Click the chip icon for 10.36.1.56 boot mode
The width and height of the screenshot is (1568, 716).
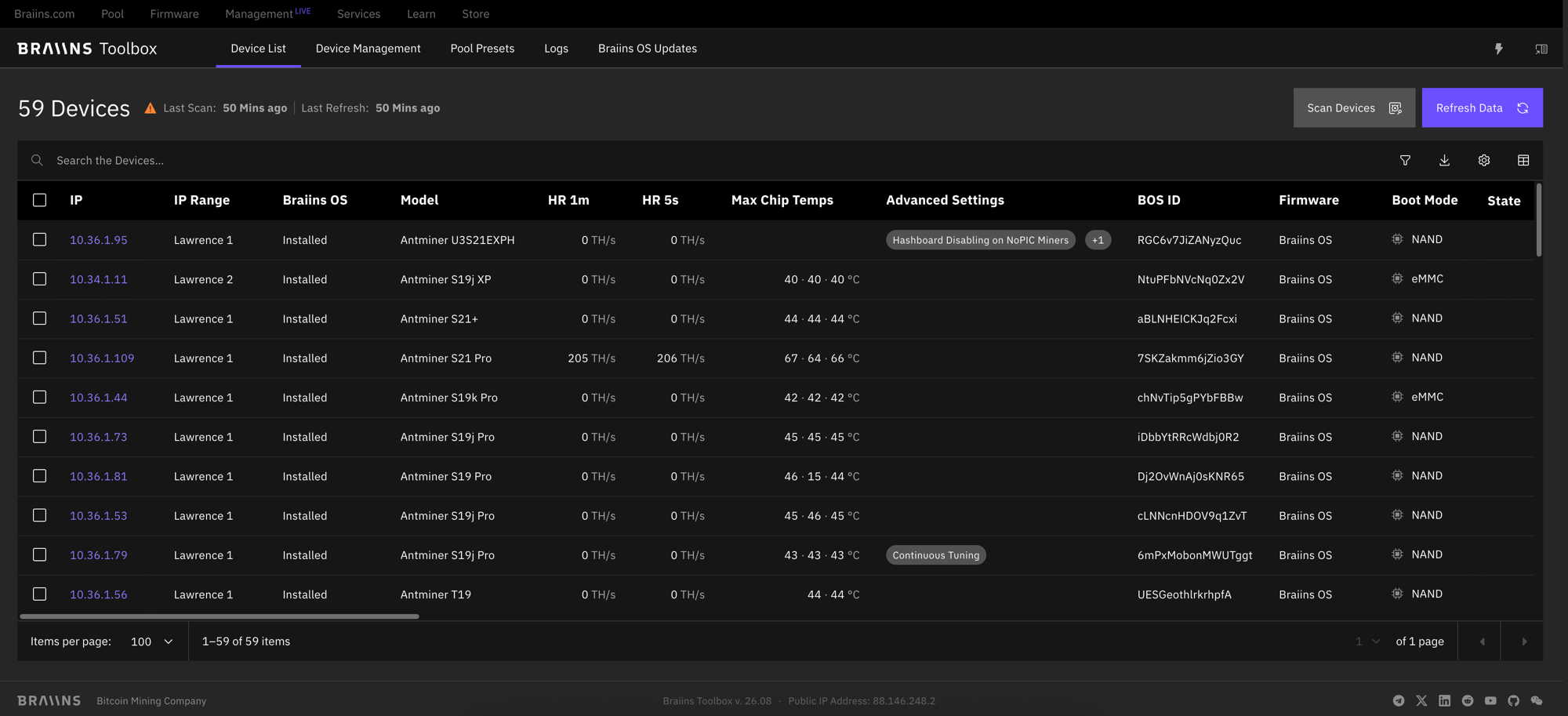1397,594
